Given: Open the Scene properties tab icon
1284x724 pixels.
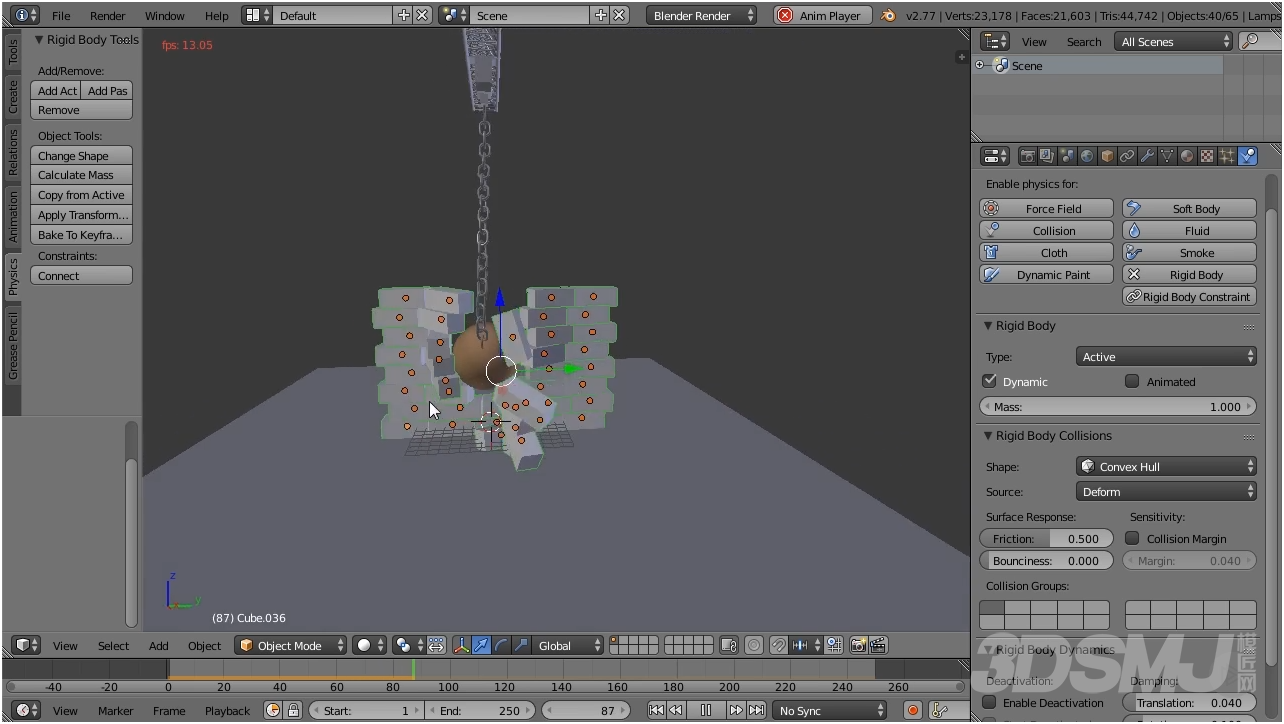Looking at the screenshot, I should point(1067,156).
